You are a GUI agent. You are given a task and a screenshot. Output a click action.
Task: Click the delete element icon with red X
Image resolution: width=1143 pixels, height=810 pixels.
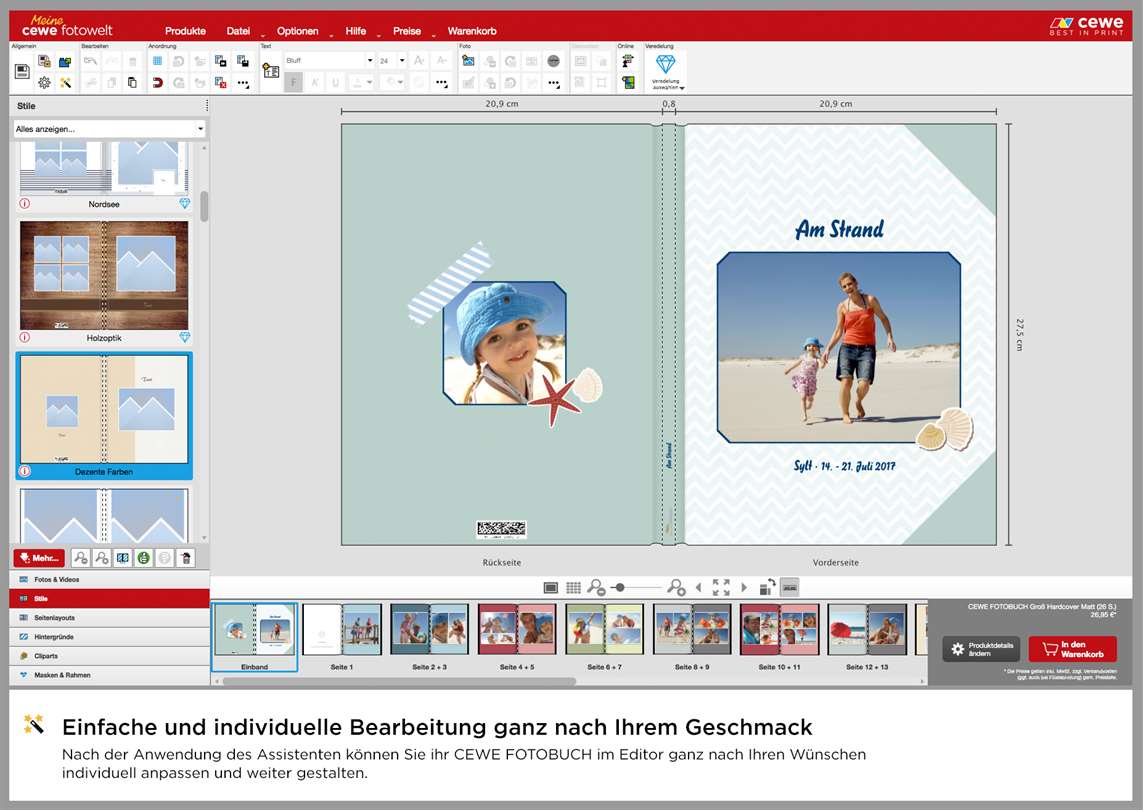click(221, 82)
